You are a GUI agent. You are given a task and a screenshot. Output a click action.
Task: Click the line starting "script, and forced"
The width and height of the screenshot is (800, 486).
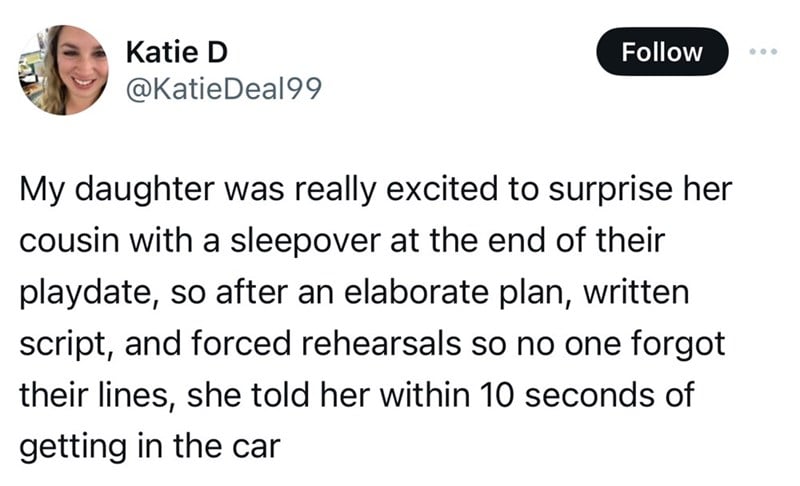coord(372,344)
